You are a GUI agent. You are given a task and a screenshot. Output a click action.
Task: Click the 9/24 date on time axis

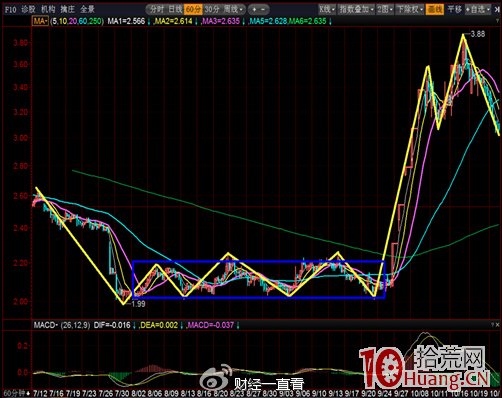[x=385, y=393]
